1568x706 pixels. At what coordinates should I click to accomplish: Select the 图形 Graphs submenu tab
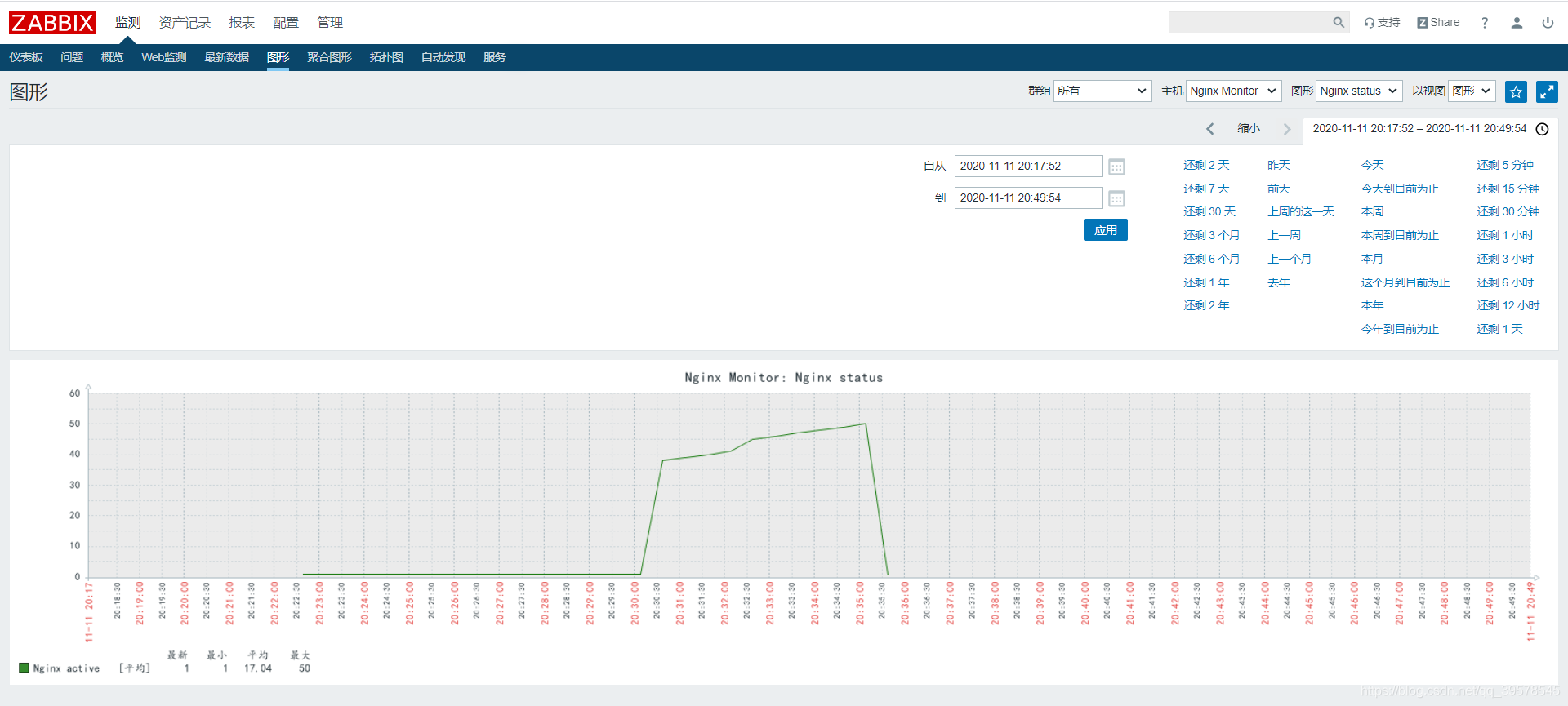(x=278, y=57)
